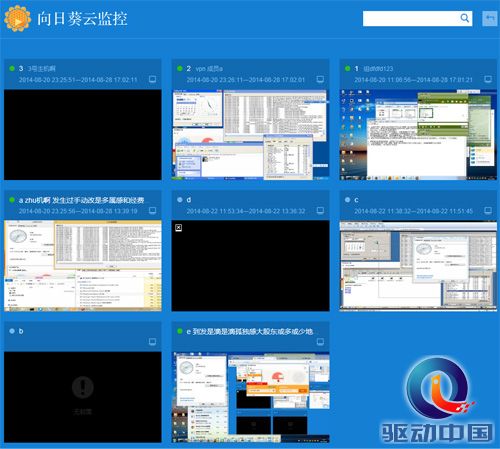The width and height of the screenshot is (500, 449).
Task: Click the sunflower logo icon
Action: tap(18, 19)
